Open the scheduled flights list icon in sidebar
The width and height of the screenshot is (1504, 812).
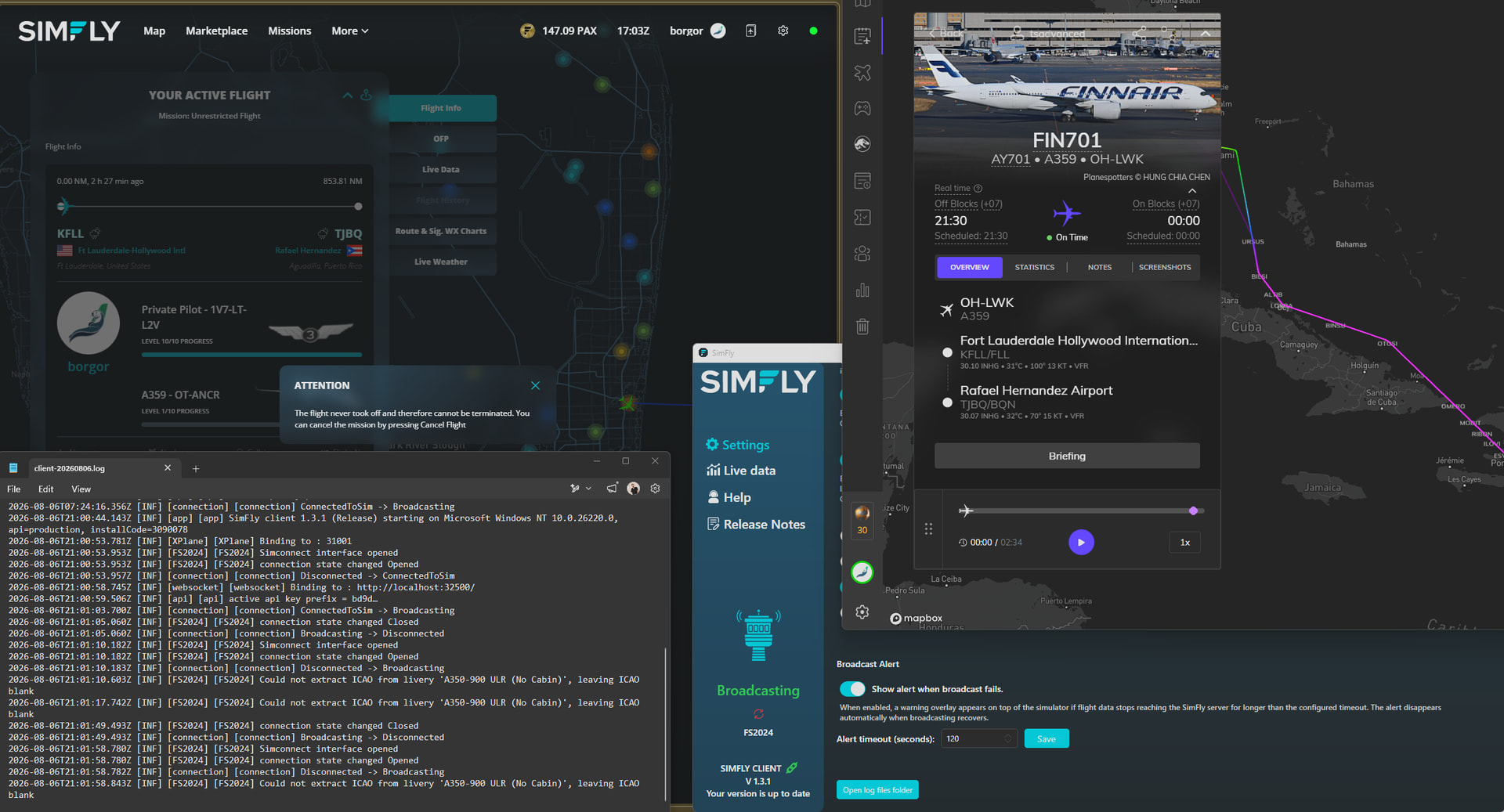tap(862, 181)
